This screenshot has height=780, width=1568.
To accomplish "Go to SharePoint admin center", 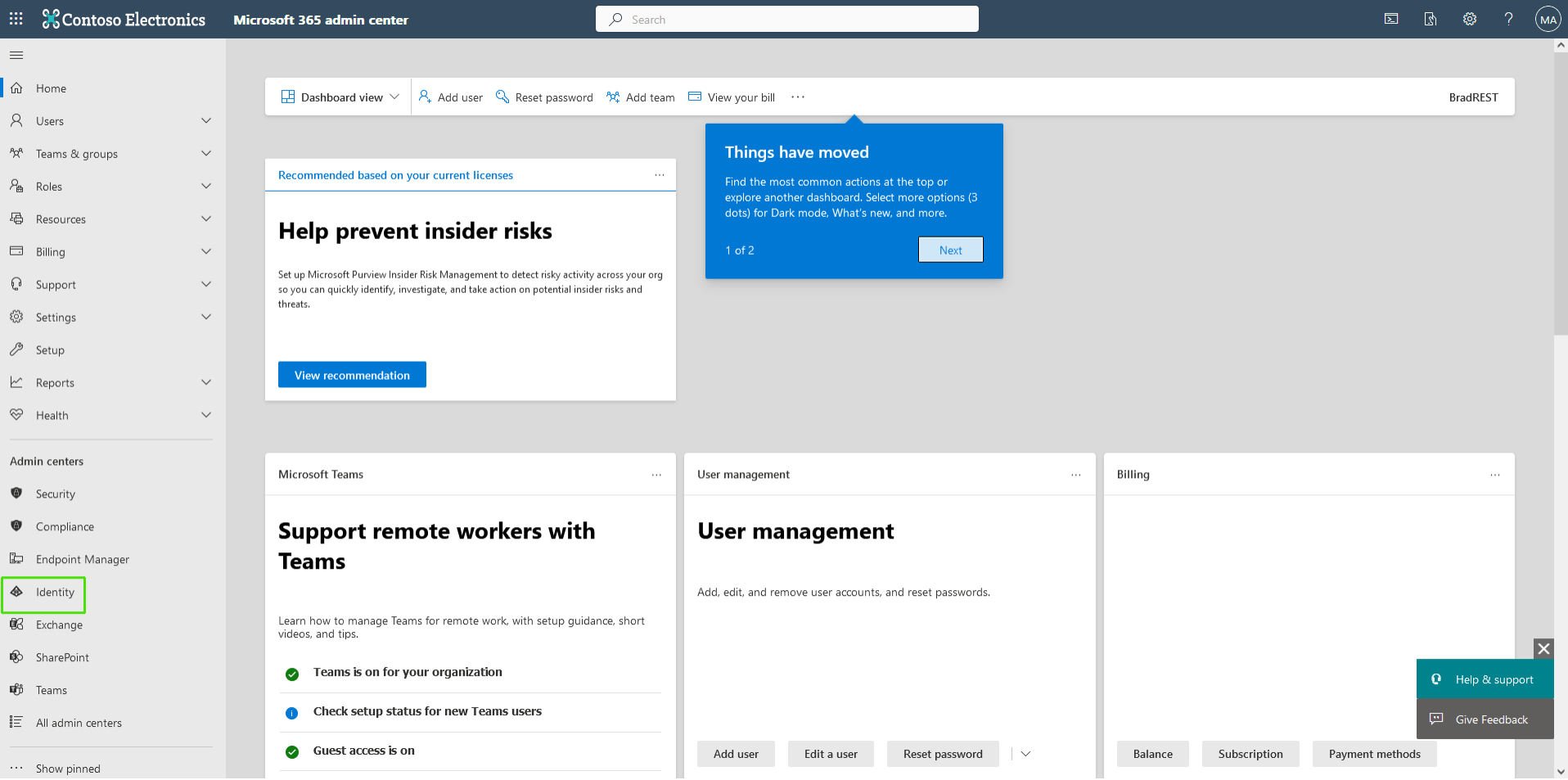I will point(62,658).
